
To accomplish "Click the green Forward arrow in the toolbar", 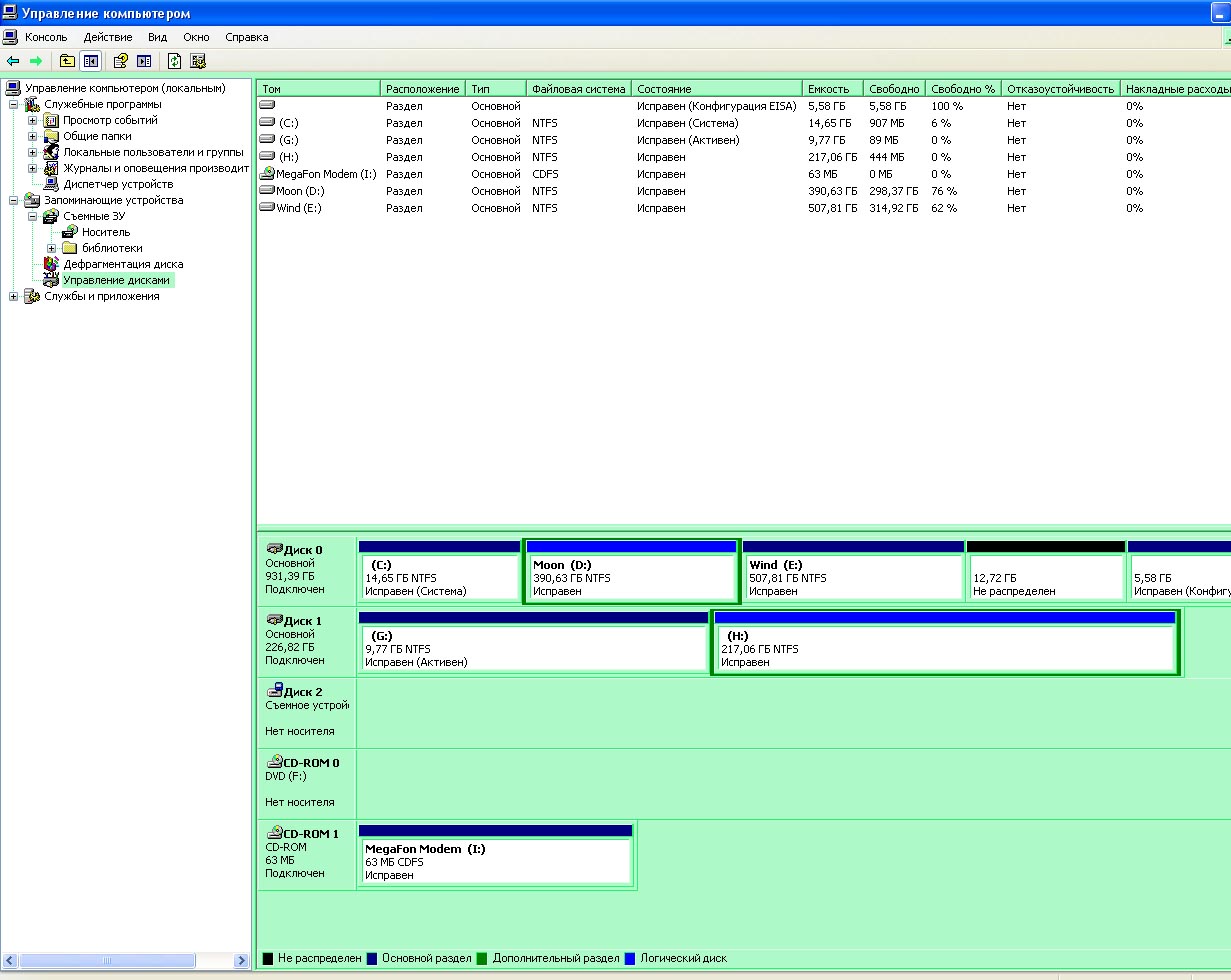I will (36, 61).
